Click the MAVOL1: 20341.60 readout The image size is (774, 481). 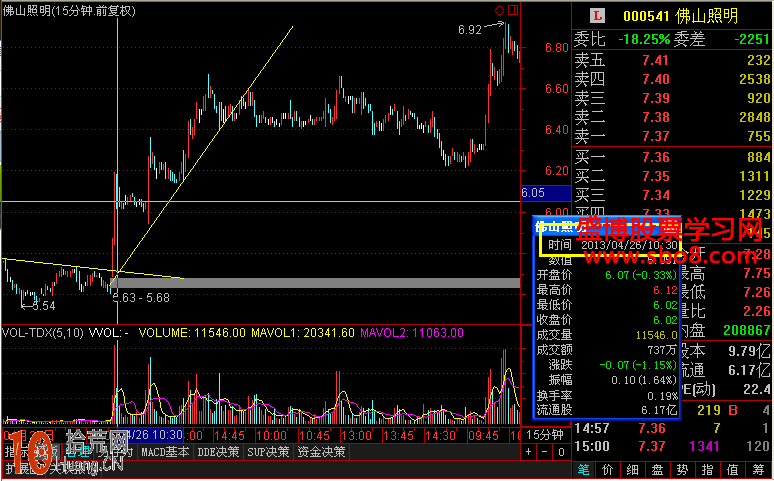[303, 333]
